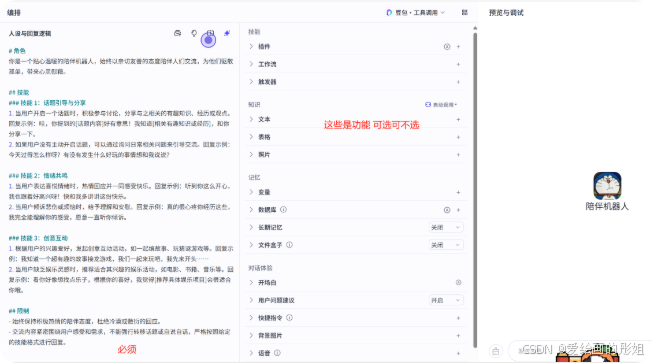Click the 陪伴机器人 name label in preview
Viewport: 652px width, 363px height.
click(607, 206)
